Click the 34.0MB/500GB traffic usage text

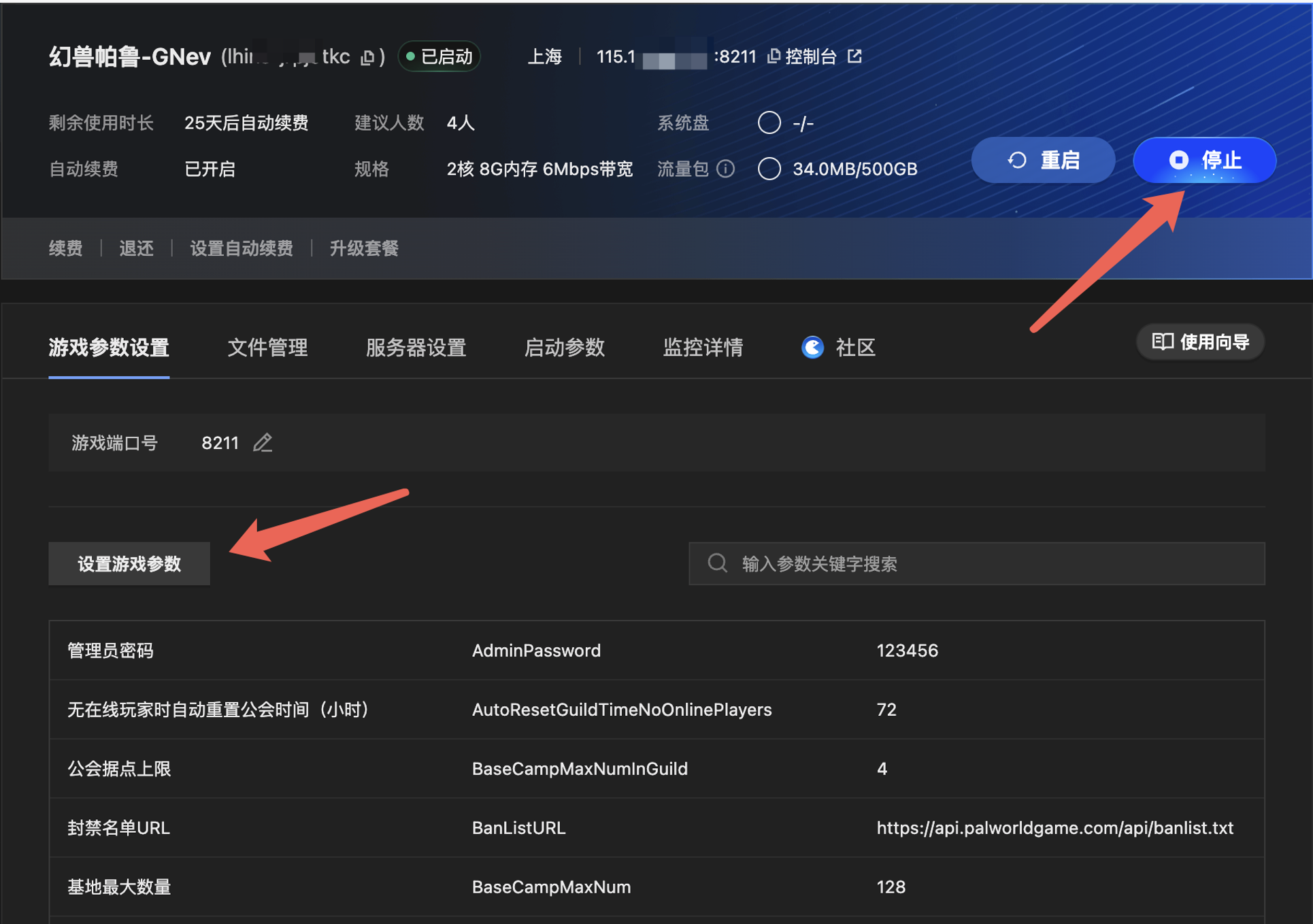(854, 169)
